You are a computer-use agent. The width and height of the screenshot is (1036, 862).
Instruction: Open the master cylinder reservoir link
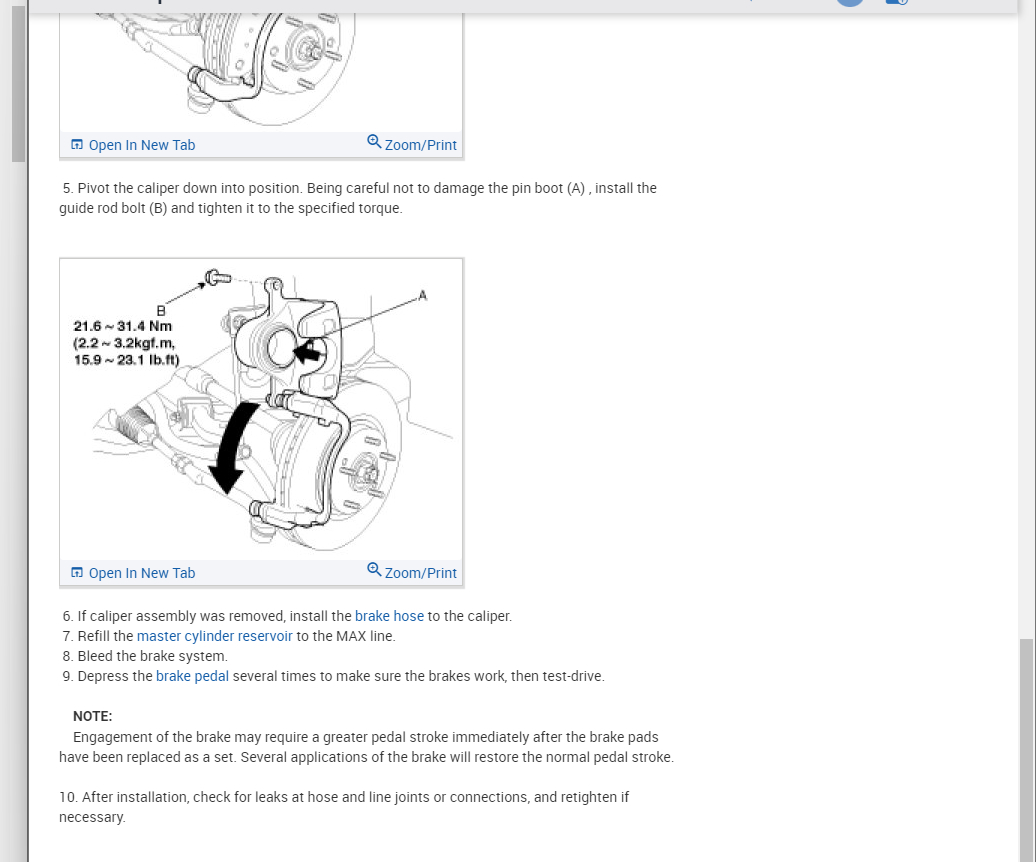214,636
